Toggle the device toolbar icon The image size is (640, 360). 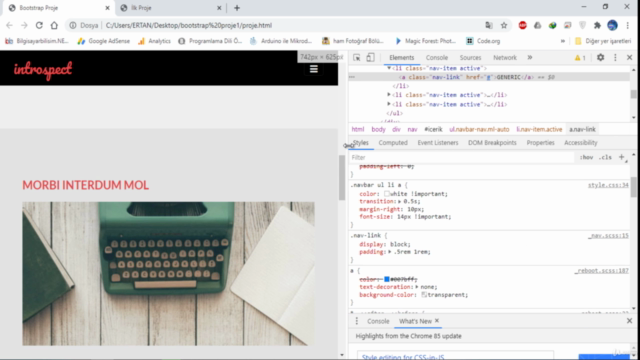[x=370, y=58]
